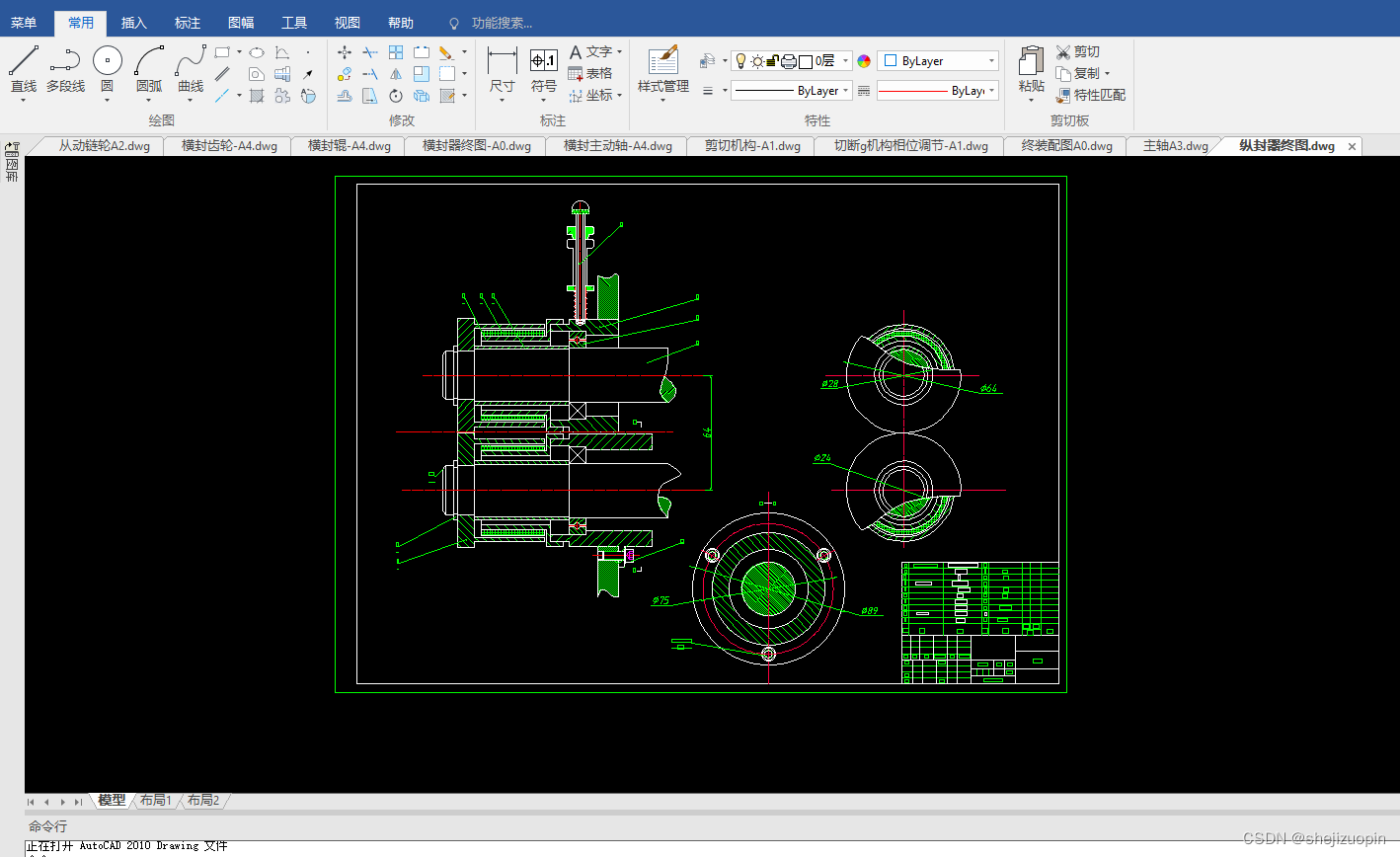Screen dimensions: 1400x857
Task: Expand the 文字 text dropdown arrow
Action: (619, 52)
